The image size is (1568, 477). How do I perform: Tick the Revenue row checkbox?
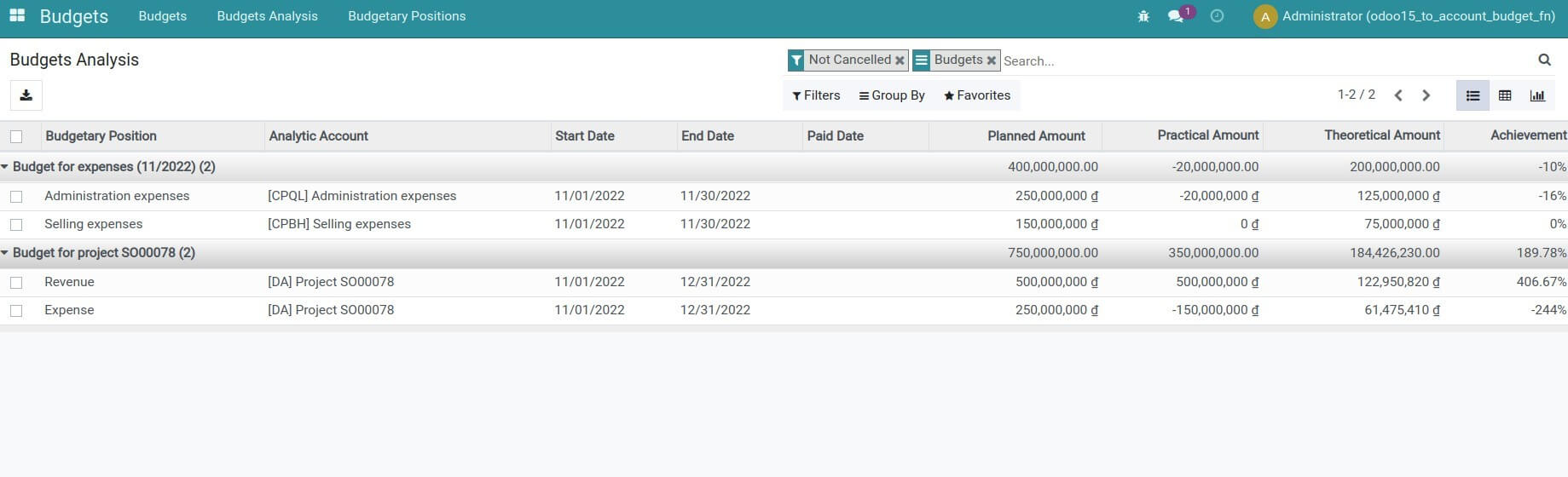click(16, 283)
